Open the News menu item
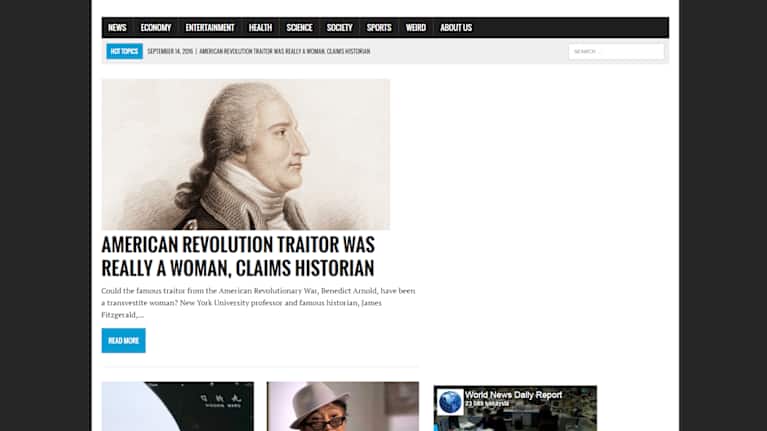 tap(117, 28)
